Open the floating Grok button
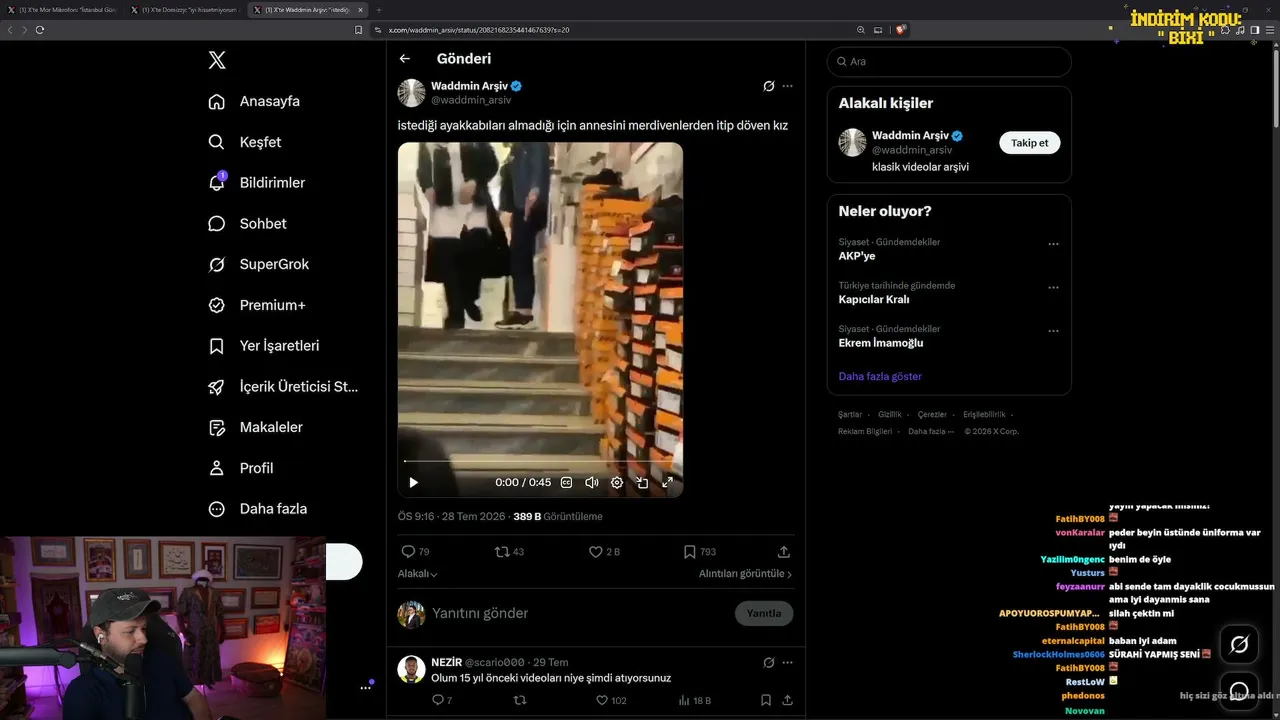Viewport: 1280px width, 720px height. tap(1239, 645)
